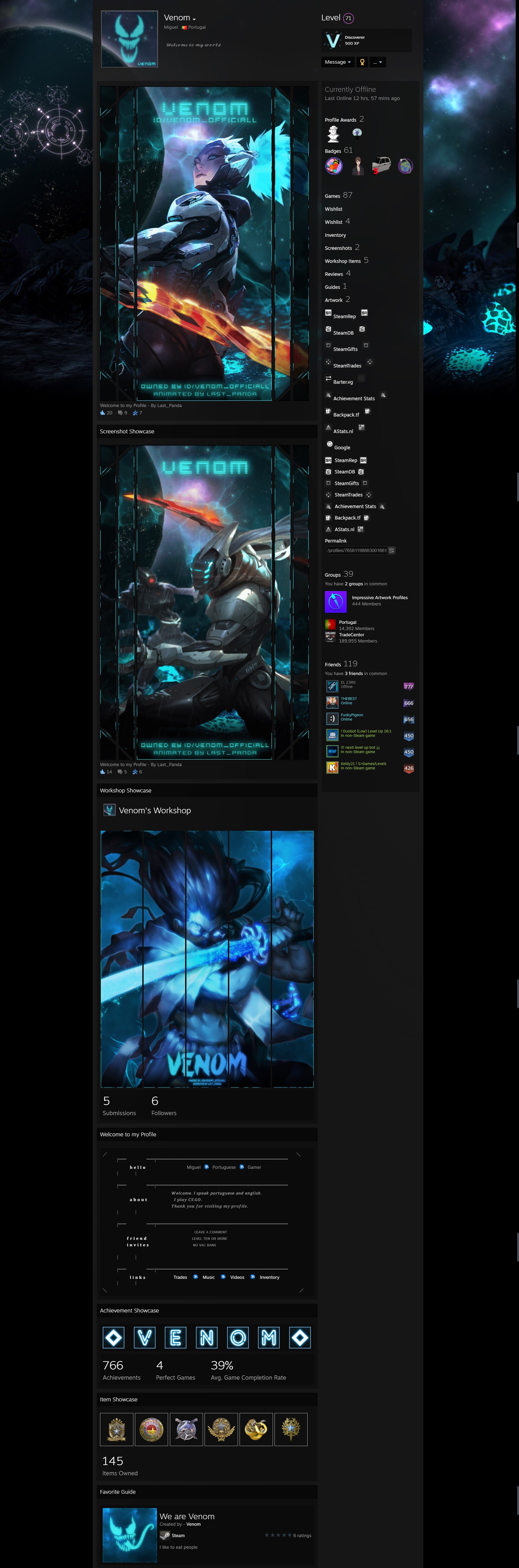Image resolution: width=519 pixels, height=1568 pixels.
Task: Click the 777 friend level badge
Action: pyautogui.click(x=409, y=687)
